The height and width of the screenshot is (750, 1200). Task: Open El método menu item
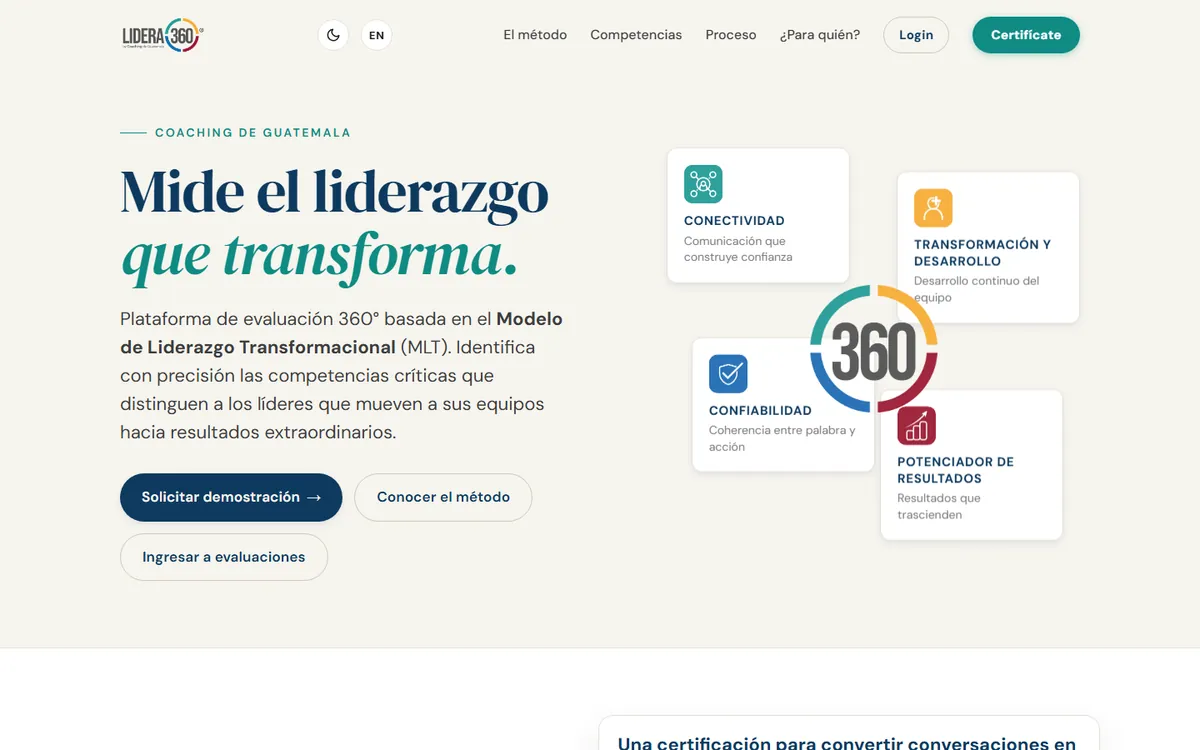pyautogui.click(x=535, y=35)
